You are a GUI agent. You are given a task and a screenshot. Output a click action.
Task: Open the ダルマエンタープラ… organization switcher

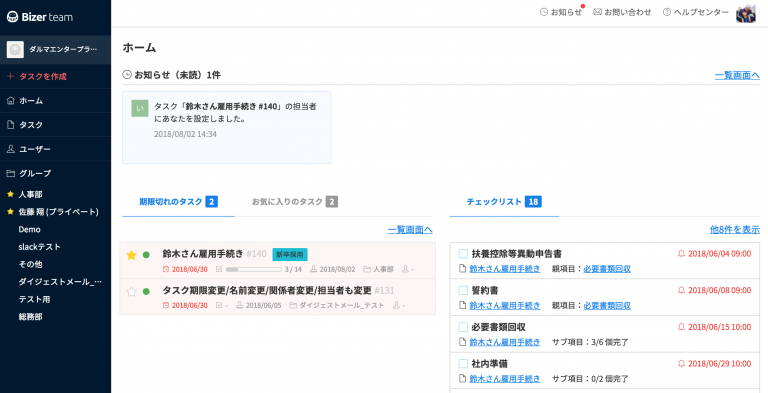tap(55, 49)
